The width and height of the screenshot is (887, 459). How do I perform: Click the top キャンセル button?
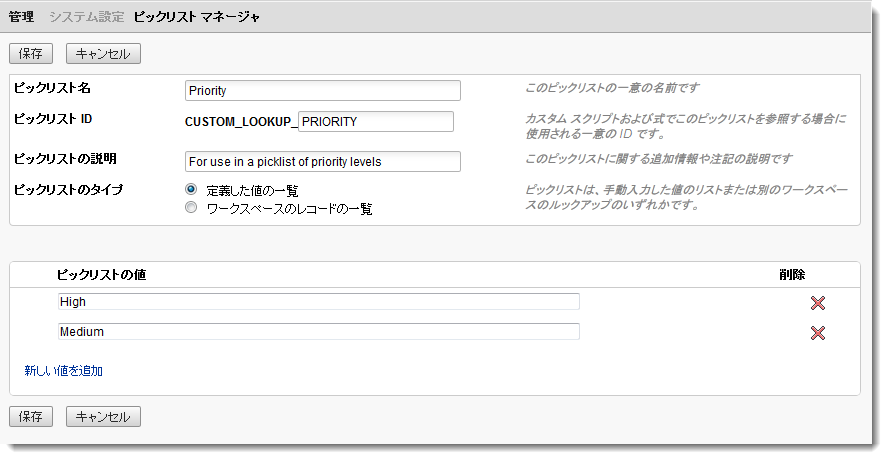[x=103, y=54]
